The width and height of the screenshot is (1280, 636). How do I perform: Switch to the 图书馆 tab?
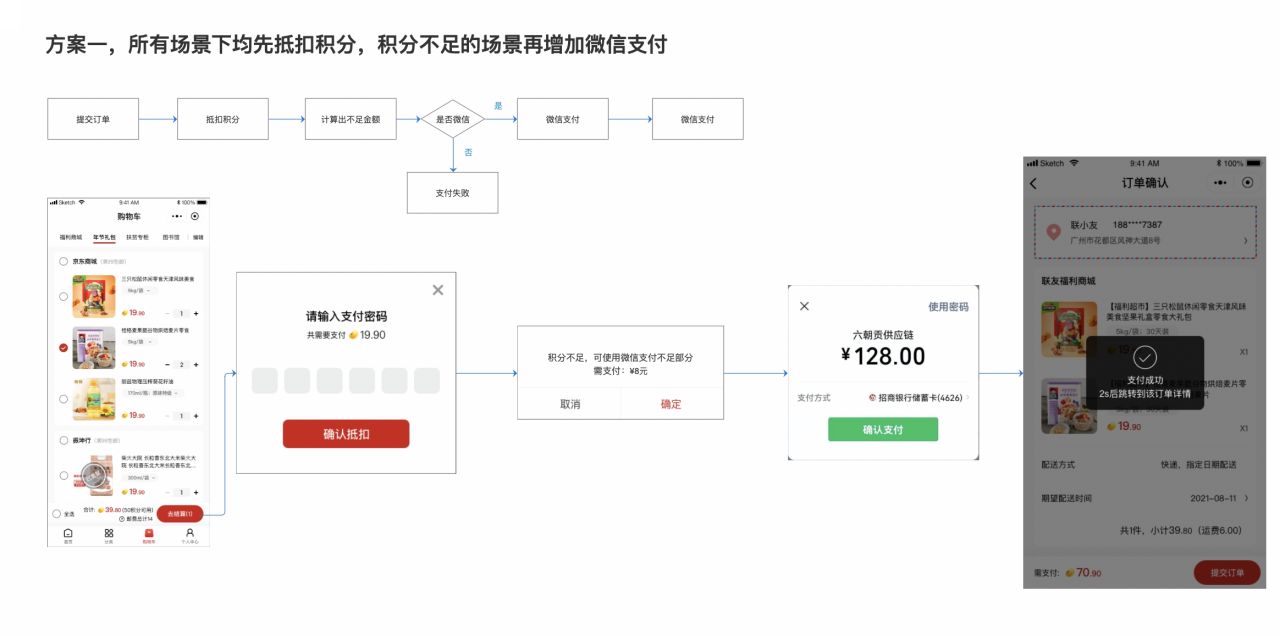(171, 237)
